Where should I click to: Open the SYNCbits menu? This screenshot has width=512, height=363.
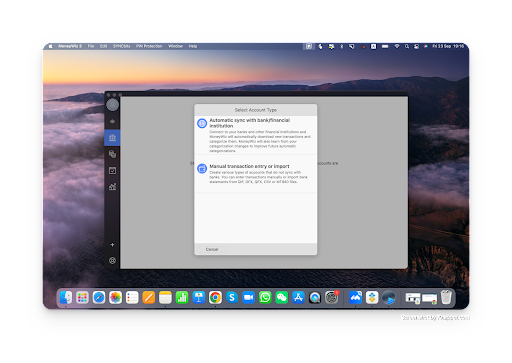coord(122,46)
